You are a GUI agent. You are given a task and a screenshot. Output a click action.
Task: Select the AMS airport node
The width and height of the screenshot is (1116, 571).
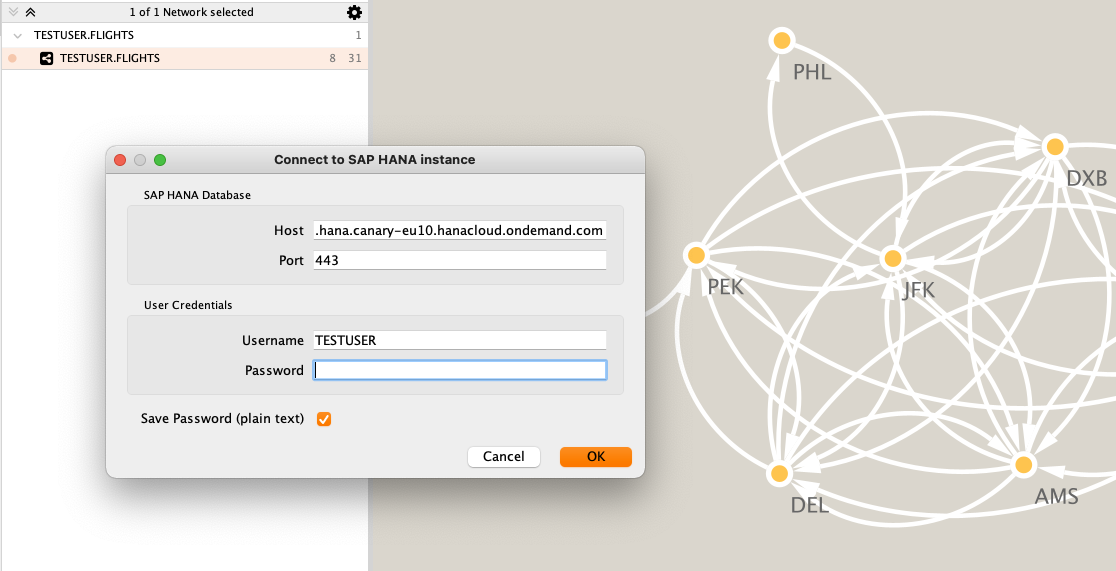(1022, 465)
